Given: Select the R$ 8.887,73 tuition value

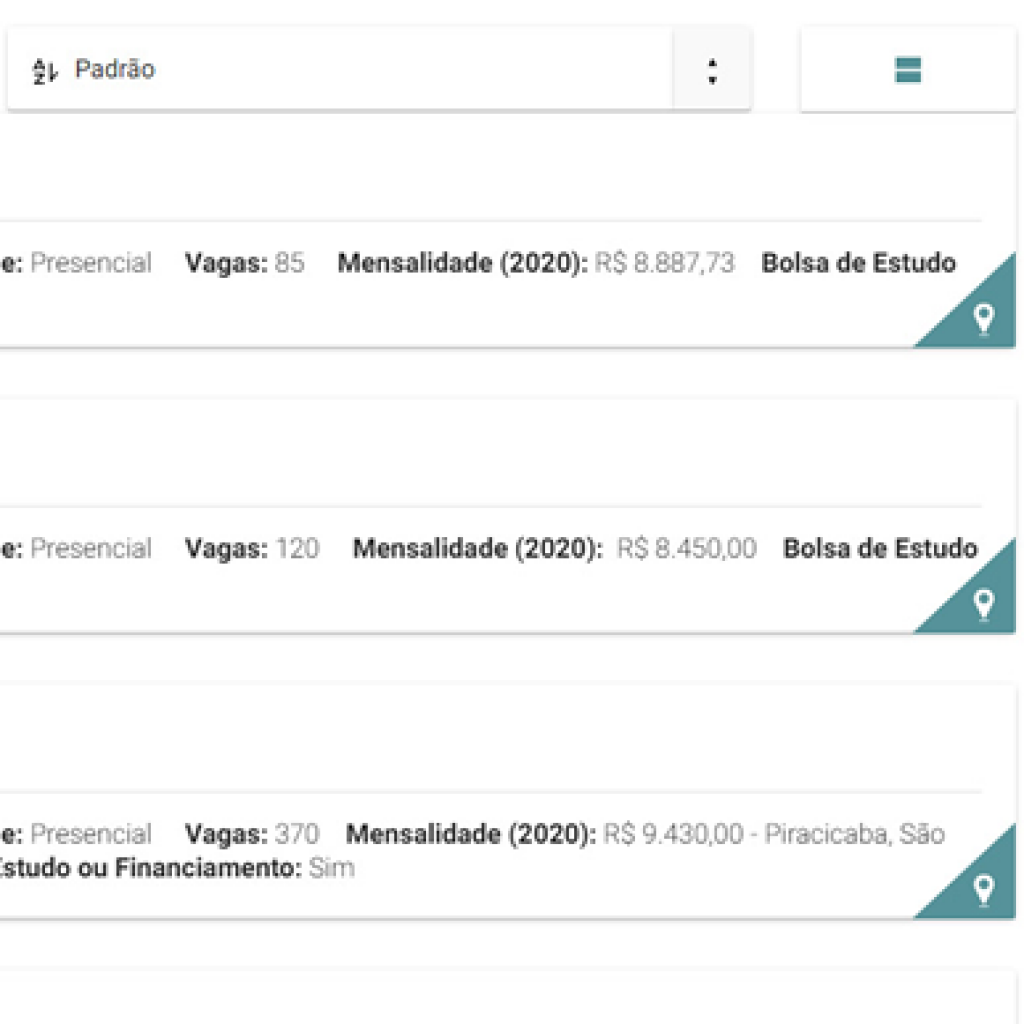Looking at the screenshot, I should point(664,263).
